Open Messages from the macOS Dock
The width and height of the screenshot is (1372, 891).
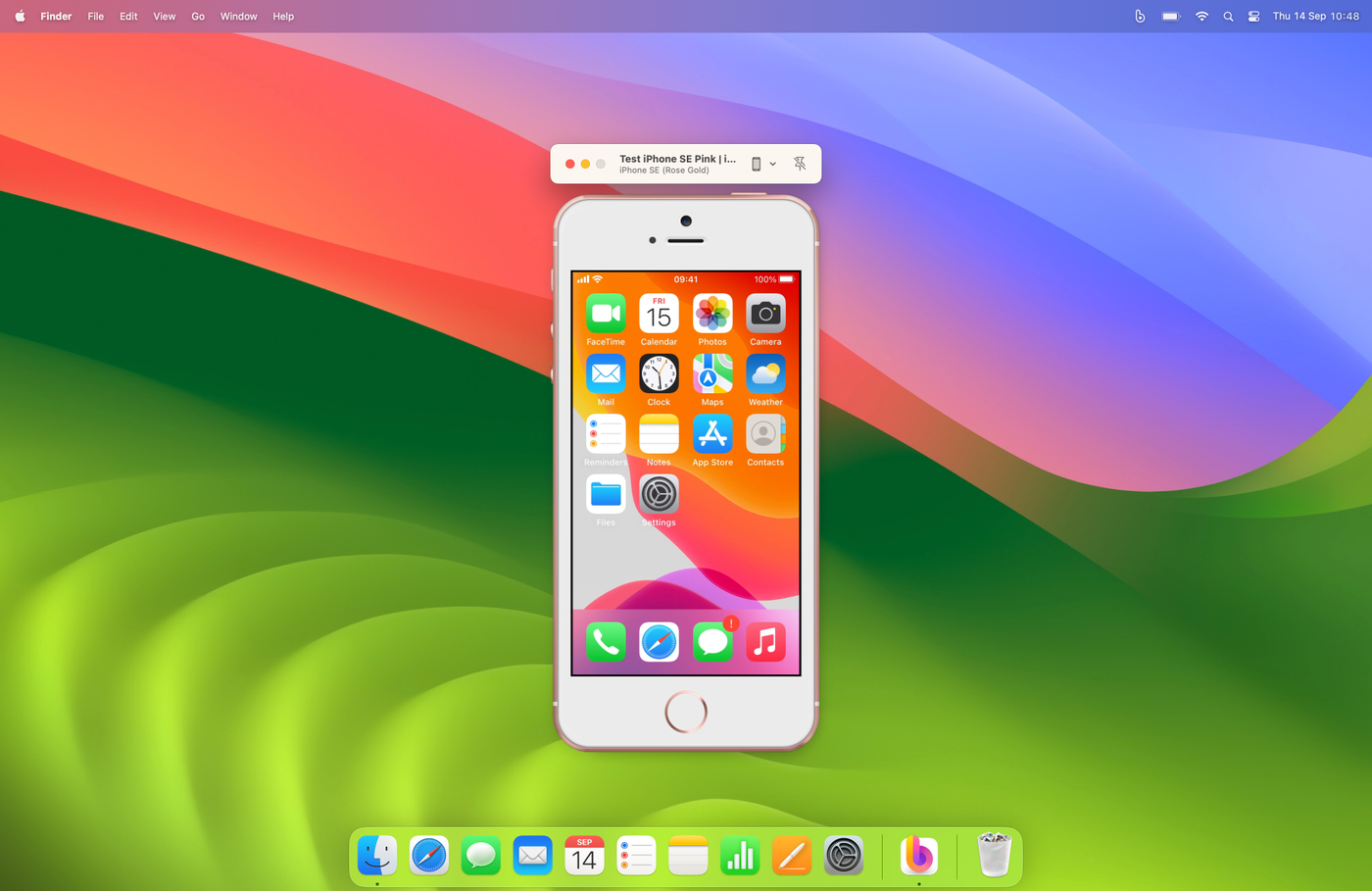(x=481, y=856)
